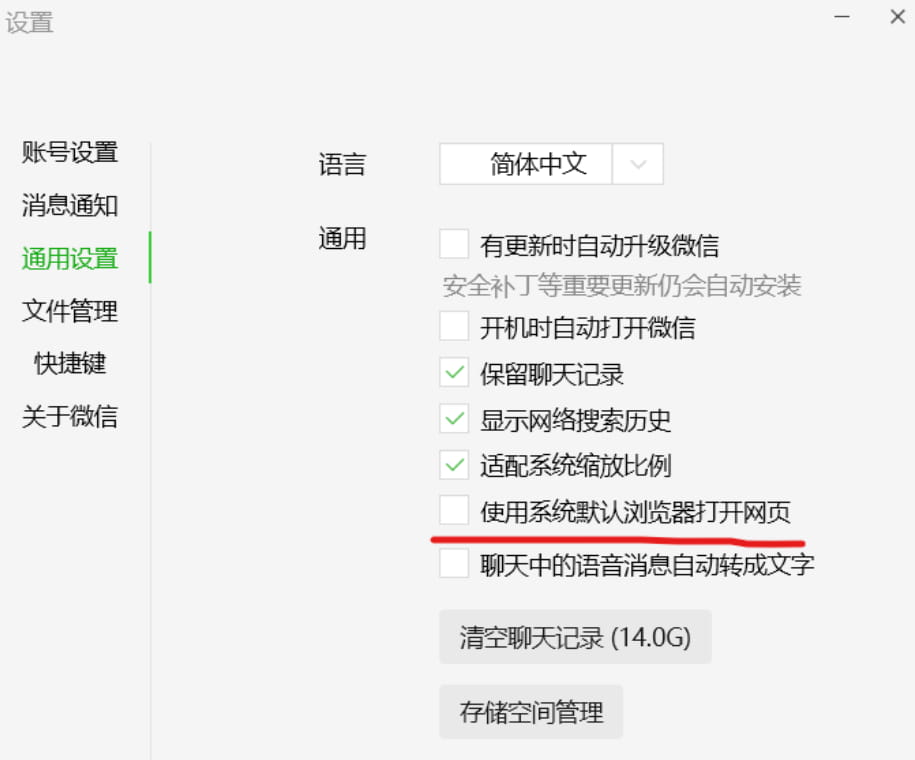The image size is (915, 760).
Task: Go to 快捷键 settings
Action: (69, 363)
